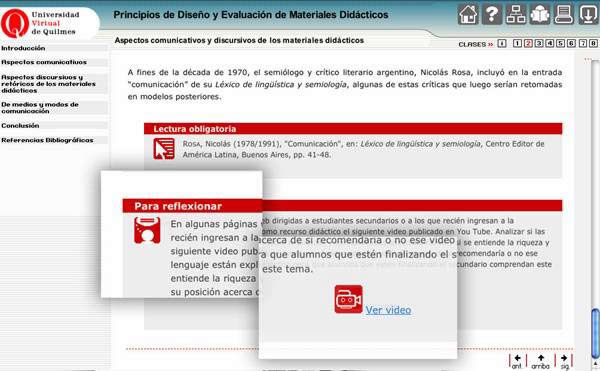The height and width of the screenshot is (371, 600).
Task: Jump to top with 'arriba' arrow
Action: (540, 361)
